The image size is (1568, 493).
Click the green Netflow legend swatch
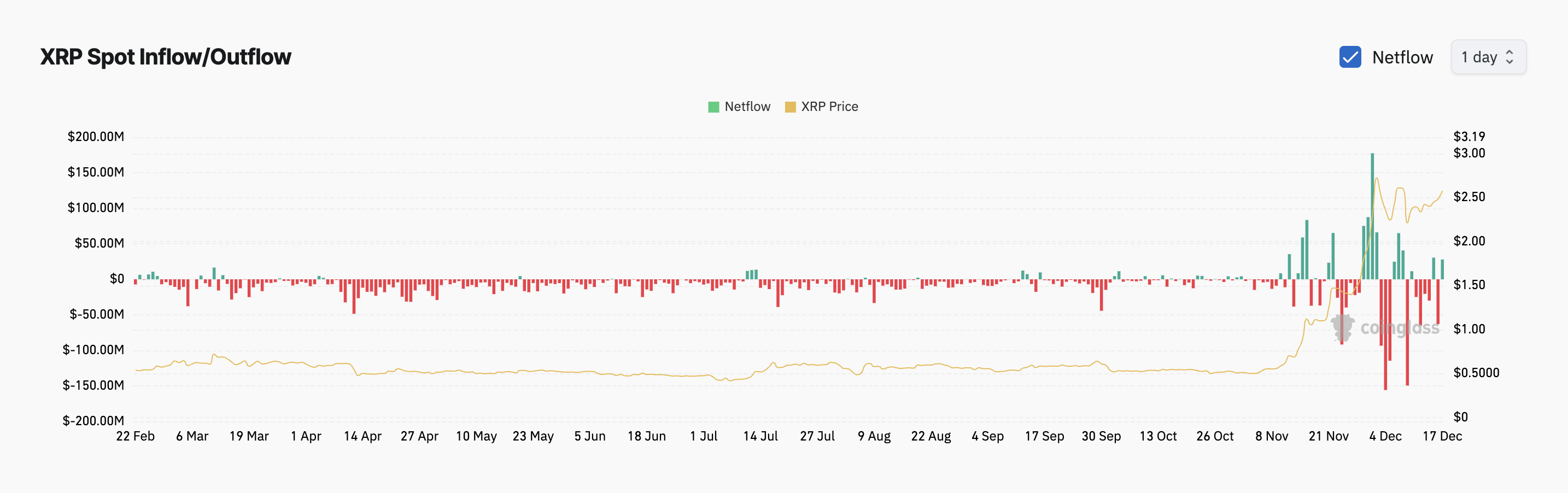713,107
